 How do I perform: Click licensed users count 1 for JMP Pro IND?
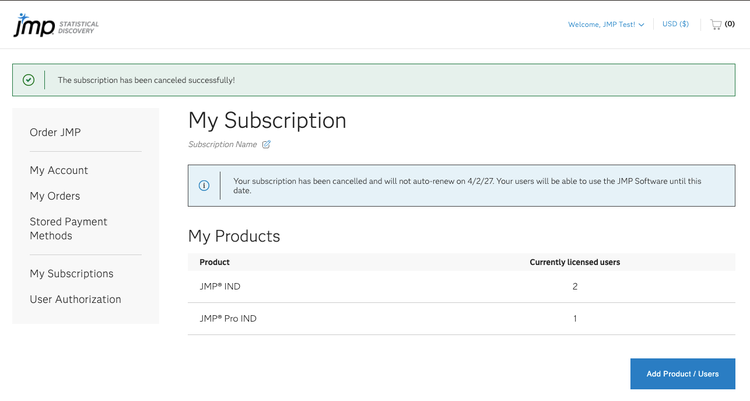575,319
